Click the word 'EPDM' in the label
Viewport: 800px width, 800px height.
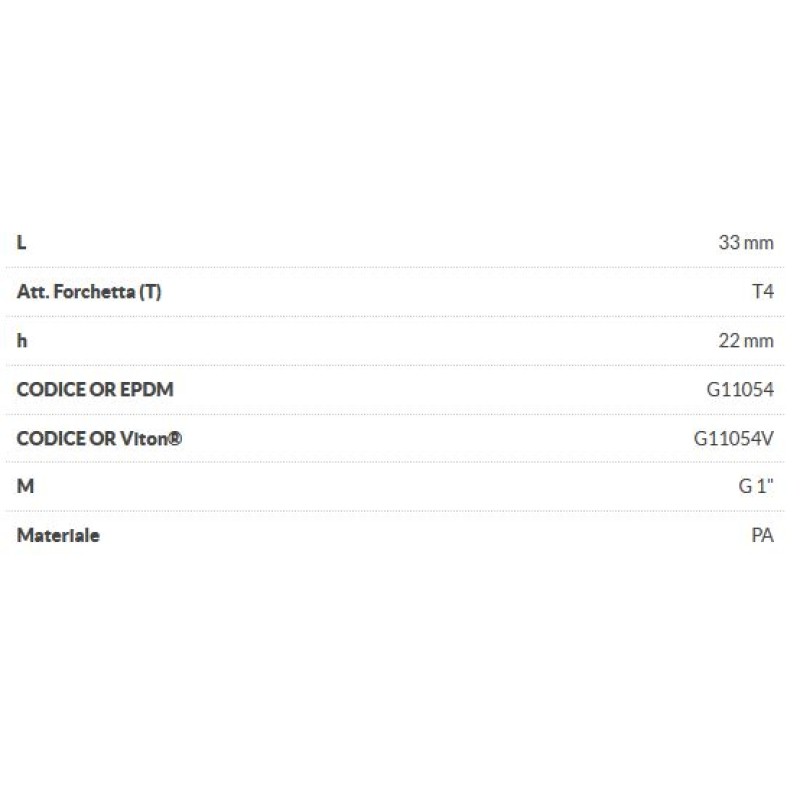coord(147,389)
